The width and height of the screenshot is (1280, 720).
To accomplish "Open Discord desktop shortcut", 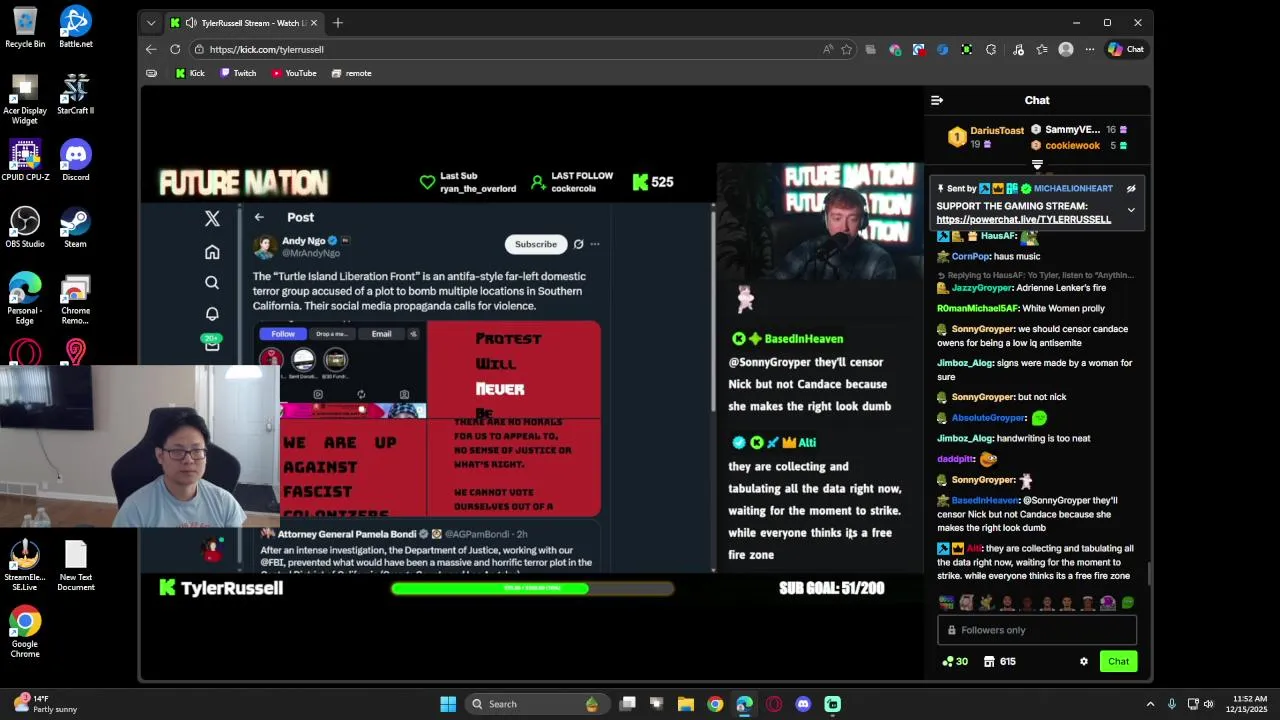I will click(76, 160).
